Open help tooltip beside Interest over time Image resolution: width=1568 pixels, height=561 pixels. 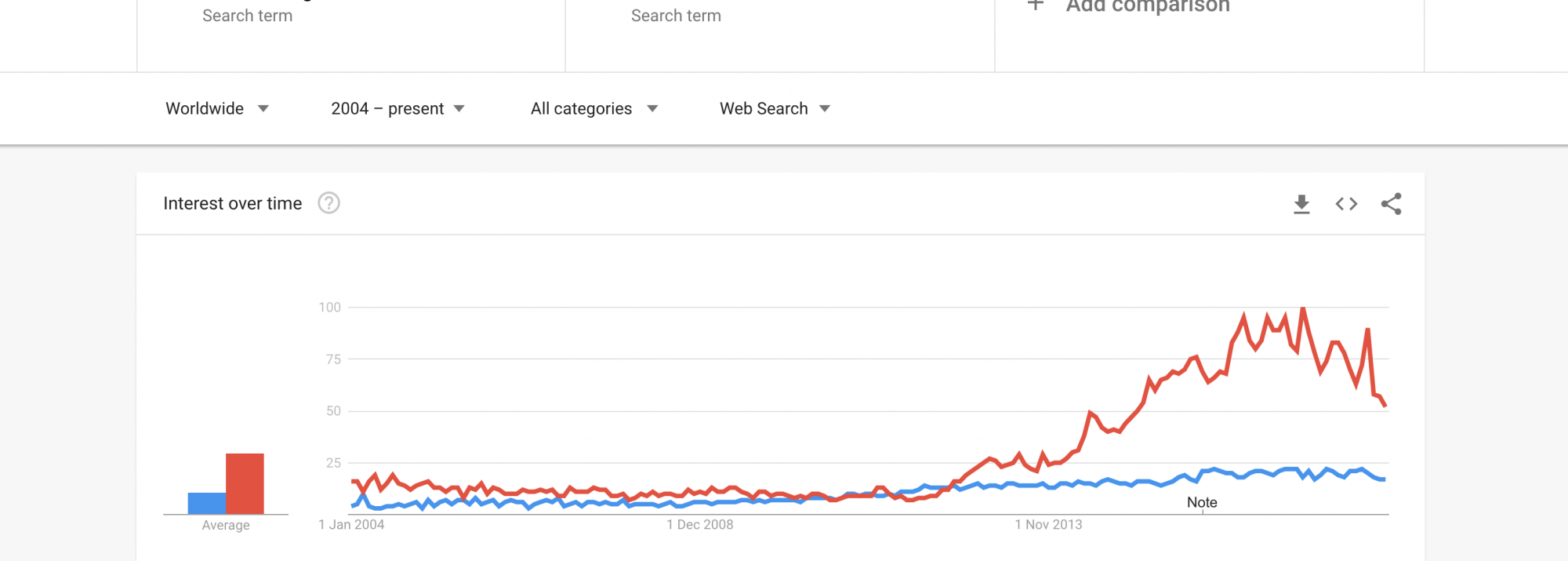[x=328, y=203]
